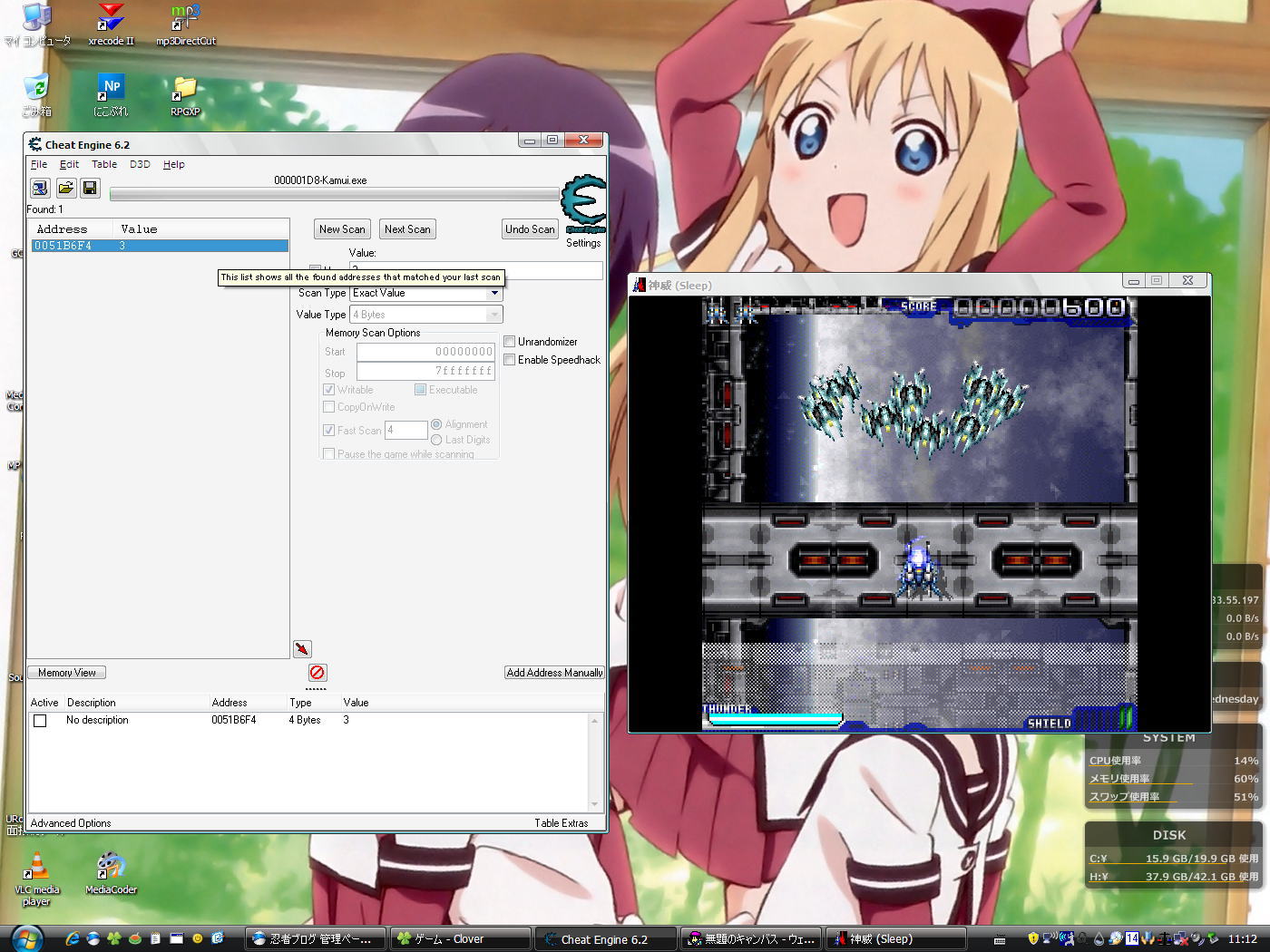Open the RPGXP folder desktop icon
Viewport: 1270px width, 952px height.
coord(185,95)
